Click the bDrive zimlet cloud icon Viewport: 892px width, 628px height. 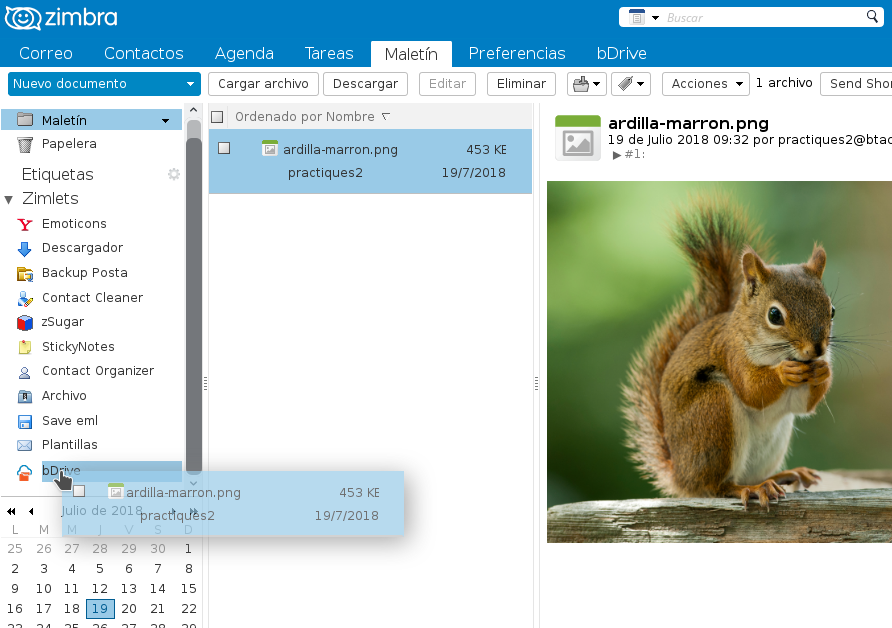point(24,472)
